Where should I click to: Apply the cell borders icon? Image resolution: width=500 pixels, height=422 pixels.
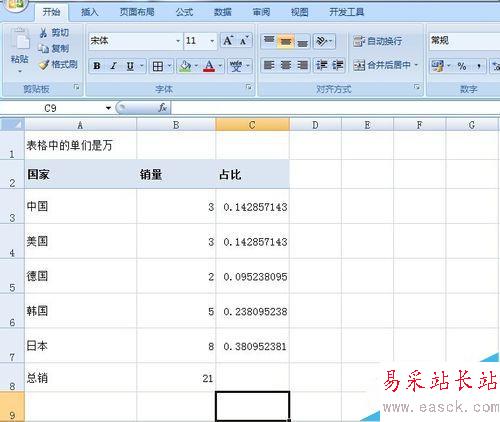point(158,66)
